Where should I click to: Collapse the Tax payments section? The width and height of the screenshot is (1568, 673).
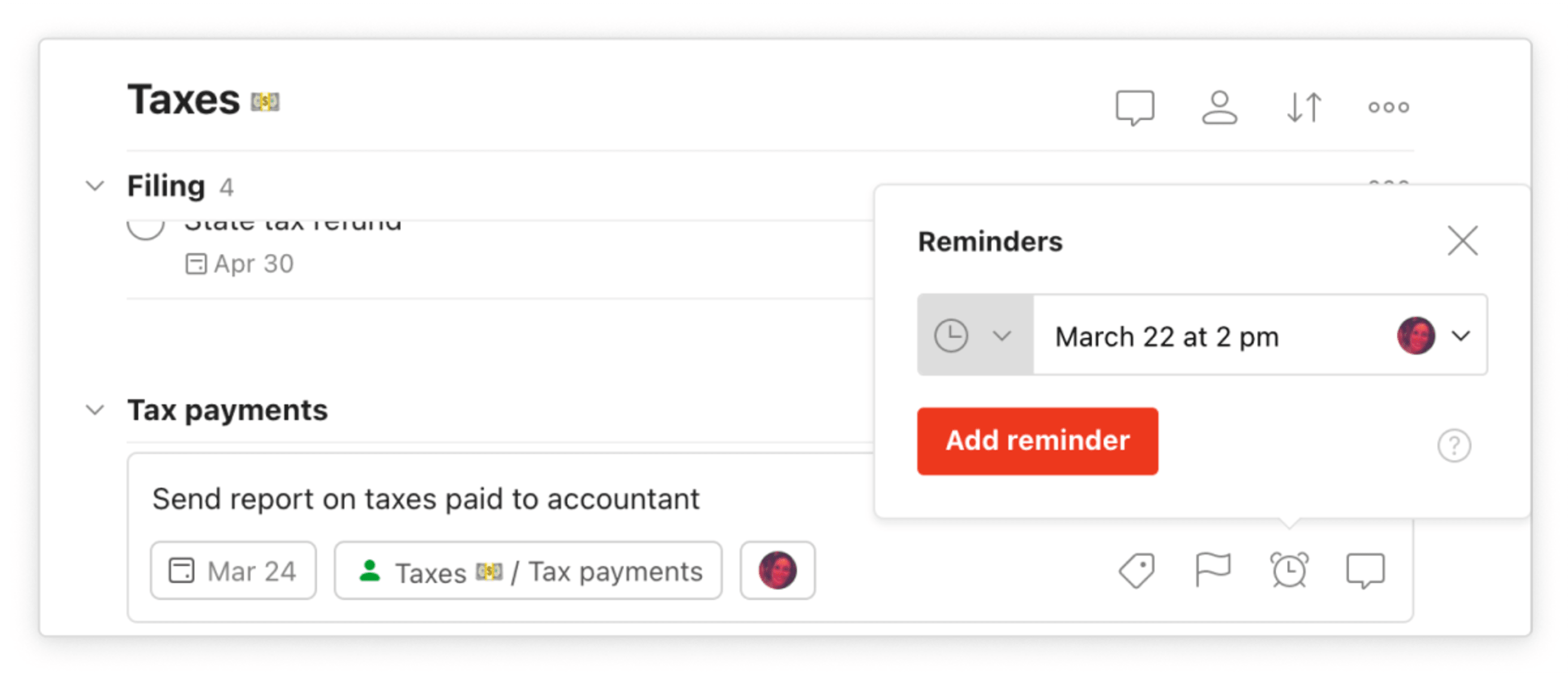point(95,410)
